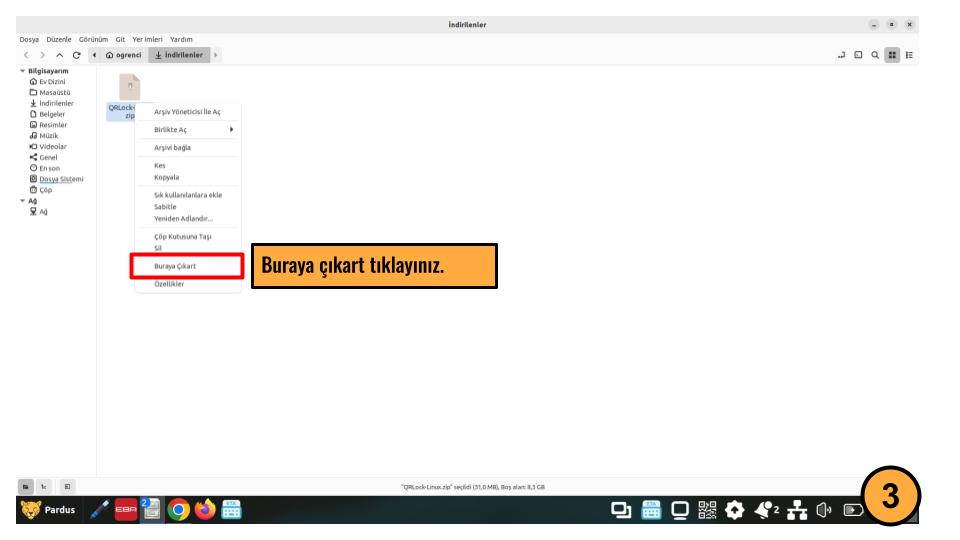Expand the Birlikte Aç submenu
Screen dimensions: 960x540
(x=193, y=130)
